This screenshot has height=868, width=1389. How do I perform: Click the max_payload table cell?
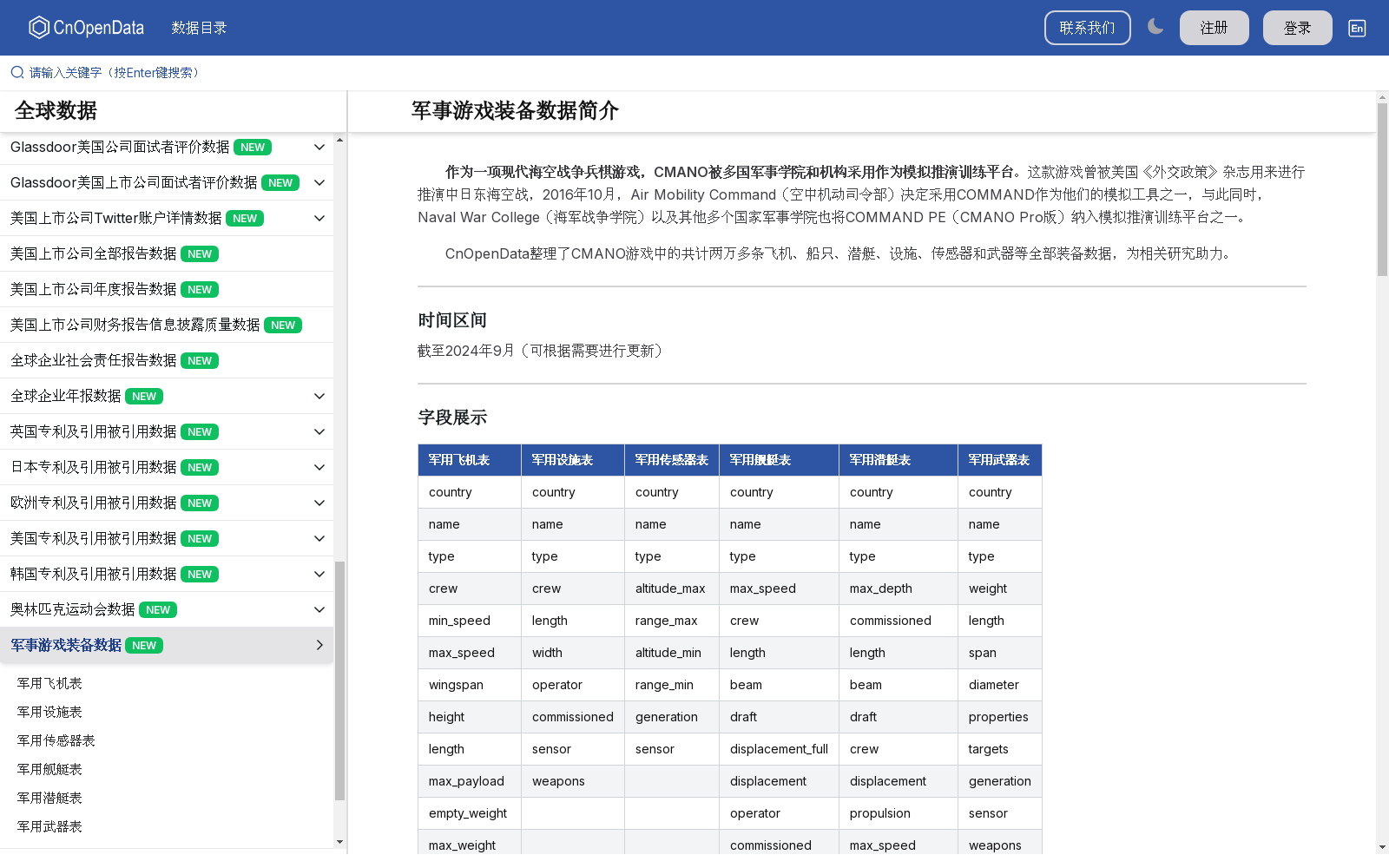click(x=470, y=781)
